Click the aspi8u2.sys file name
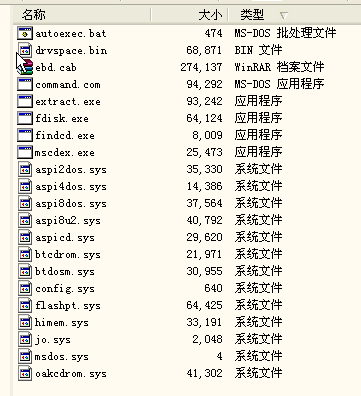Image resolution: width=361 pixels, height=396 pixels. (x=68, y=221)
